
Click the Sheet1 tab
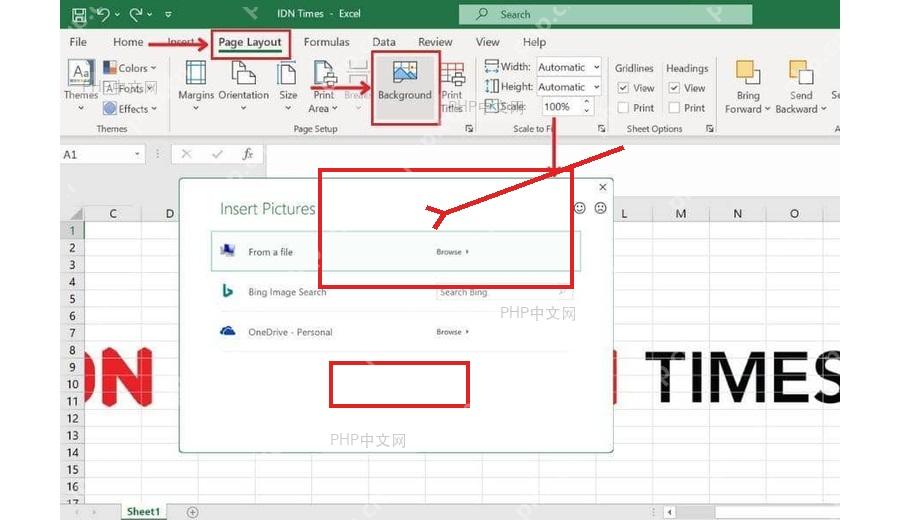[x=143, y=511]
